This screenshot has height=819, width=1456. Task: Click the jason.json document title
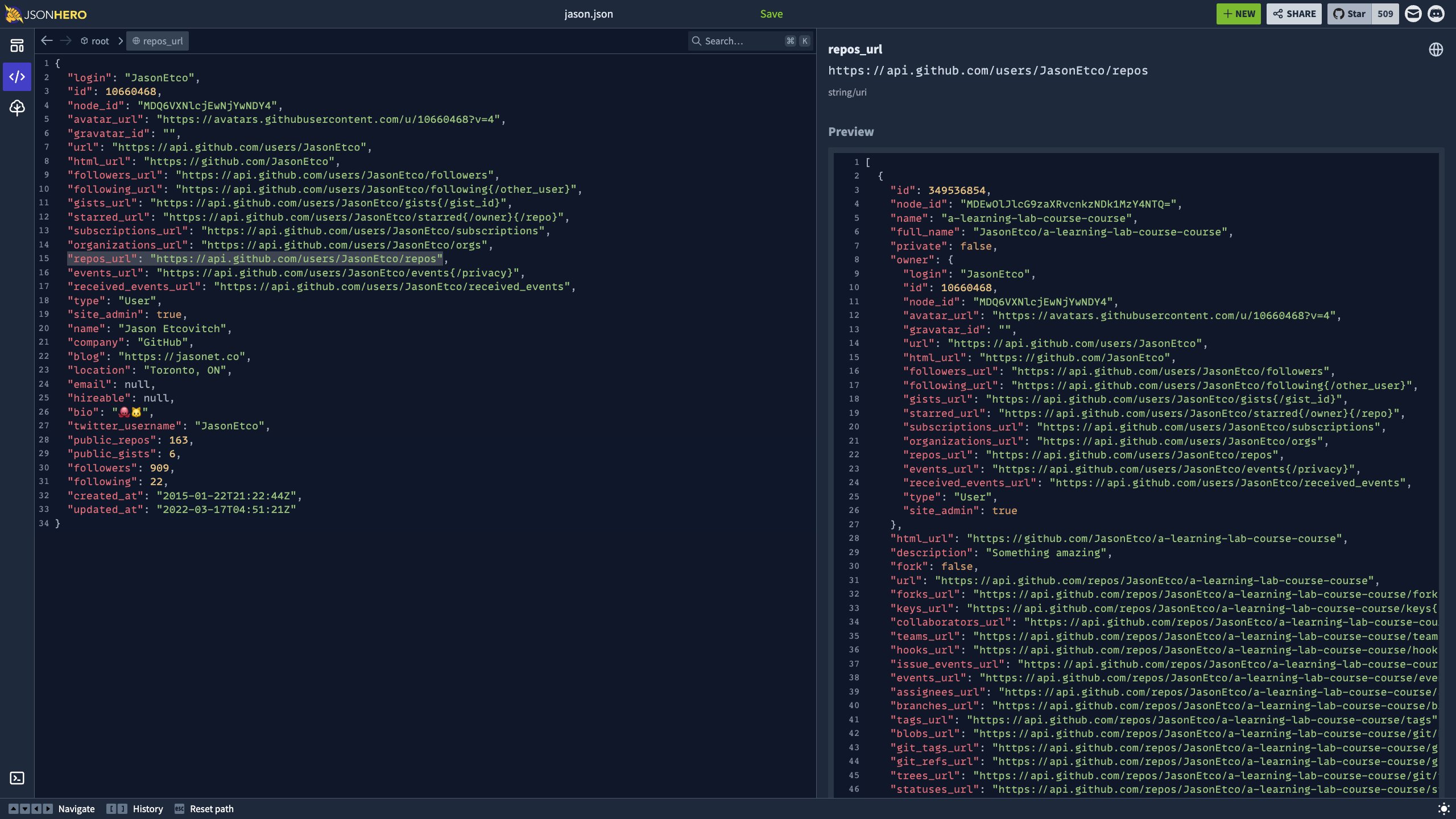(589, 14)
